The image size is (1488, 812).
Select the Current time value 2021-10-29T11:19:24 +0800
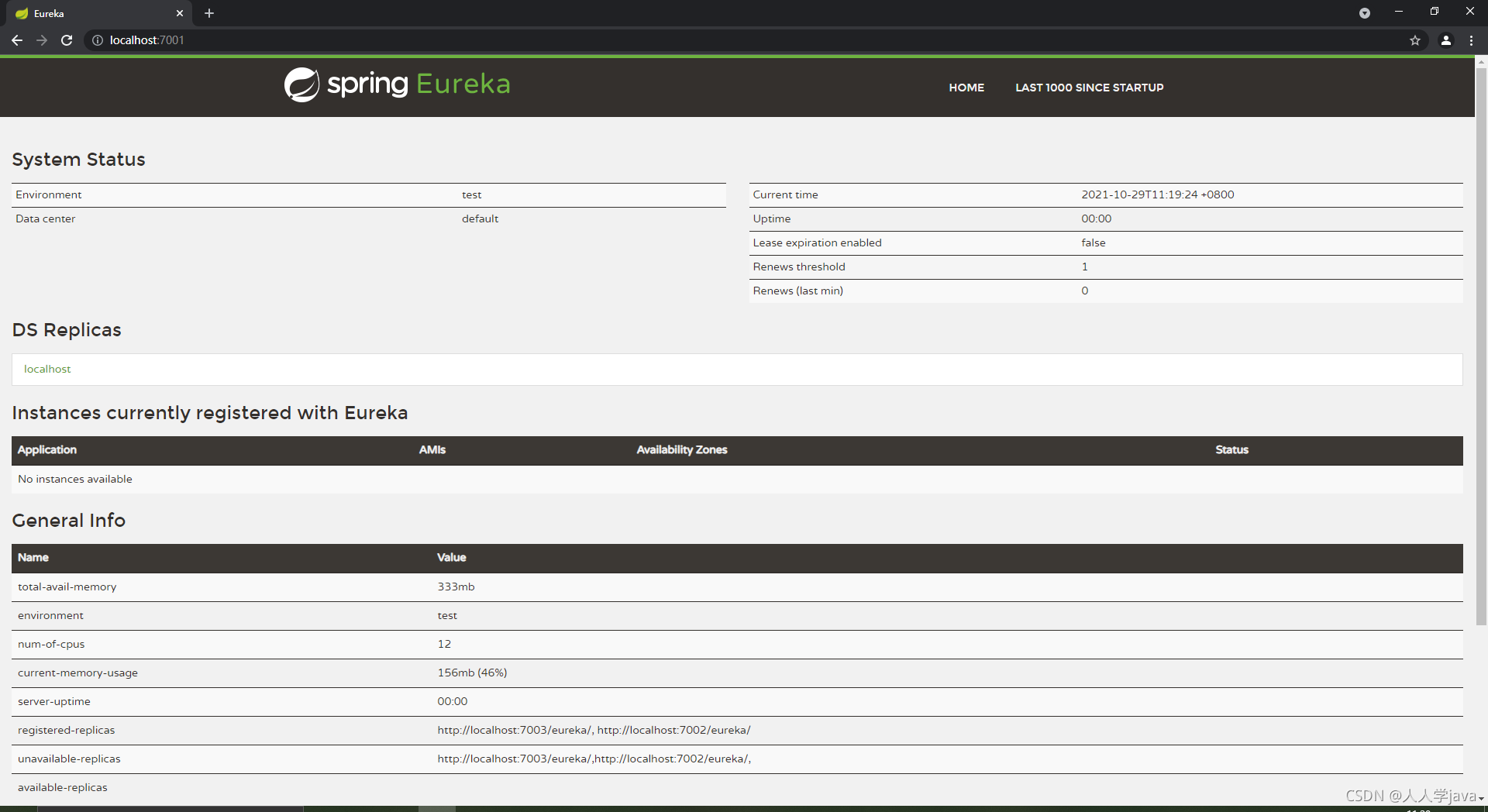pos(1158,194)
